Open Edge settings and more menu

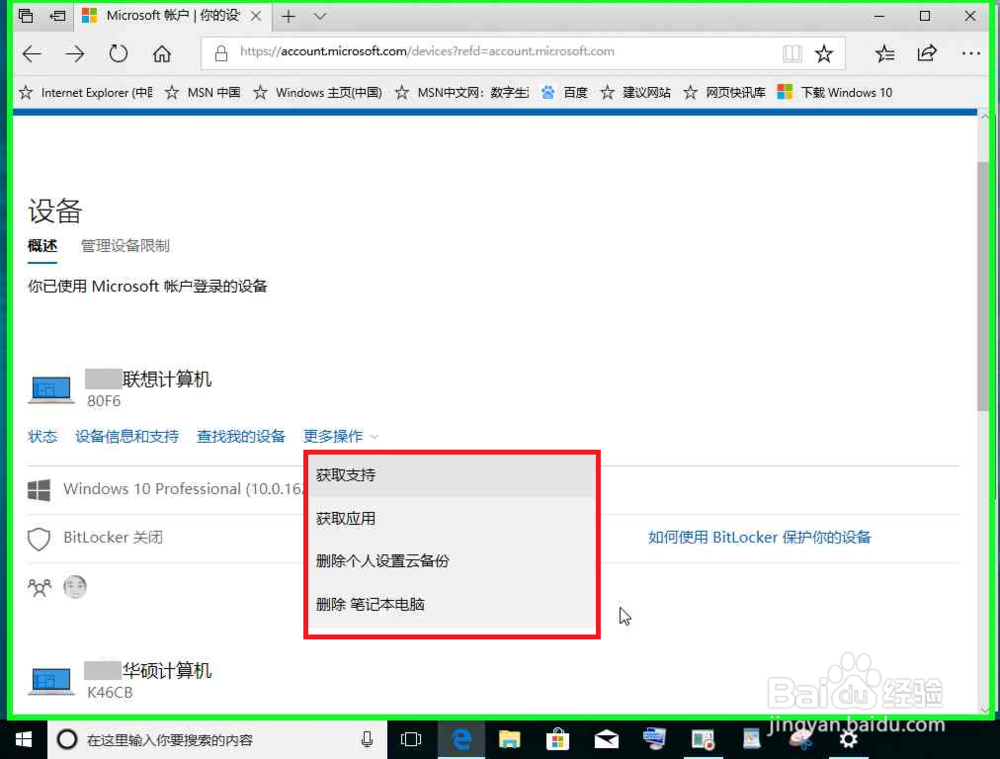point(971,54)
